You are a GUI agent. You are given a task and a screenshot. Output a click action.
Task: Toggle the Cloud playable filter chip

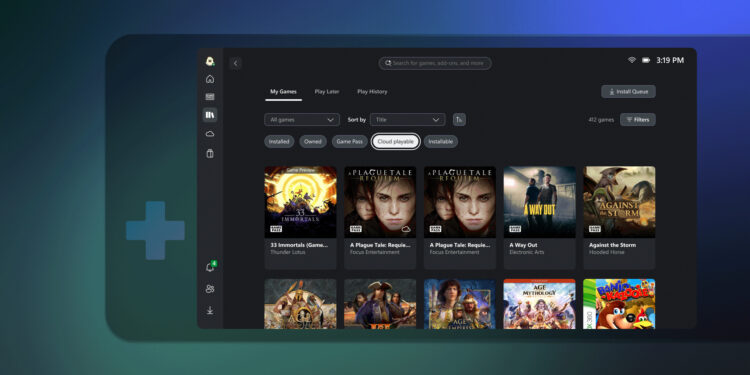point(396,142)
